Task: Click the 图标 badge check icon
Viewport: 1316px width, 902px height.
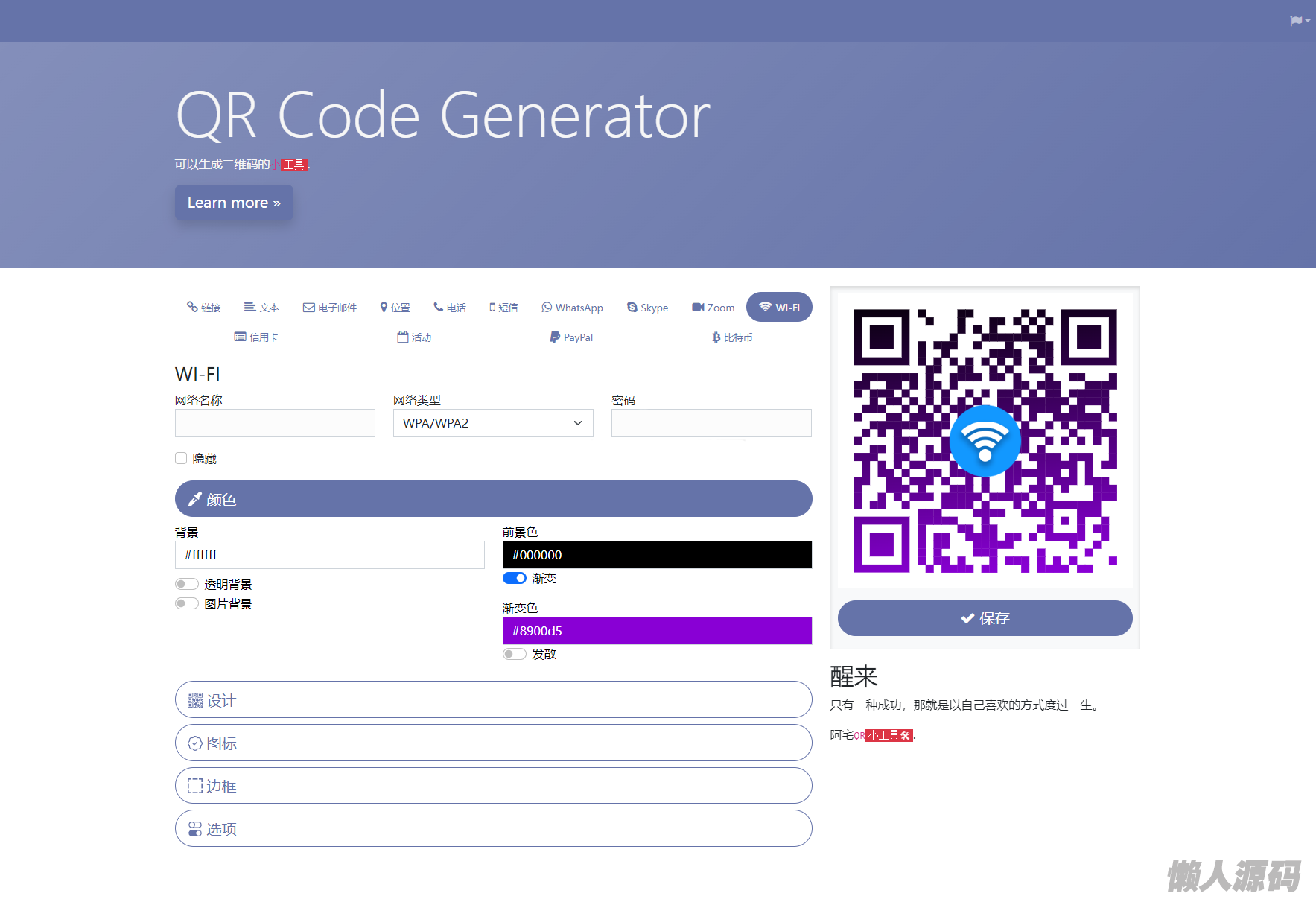Action: [195, 743]
